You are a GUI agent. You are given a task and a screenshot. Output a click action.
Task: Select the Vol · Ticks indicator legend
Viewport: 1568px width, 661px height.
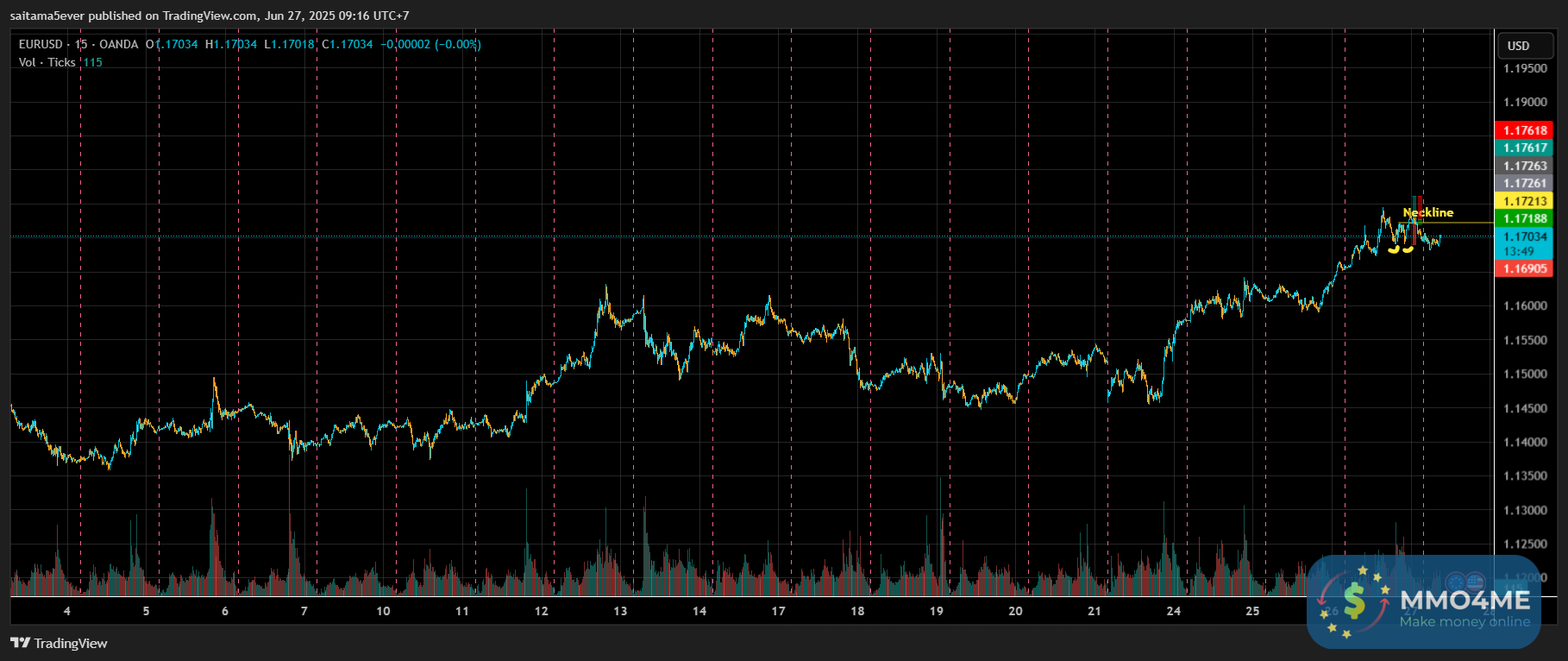click(47, 62)
